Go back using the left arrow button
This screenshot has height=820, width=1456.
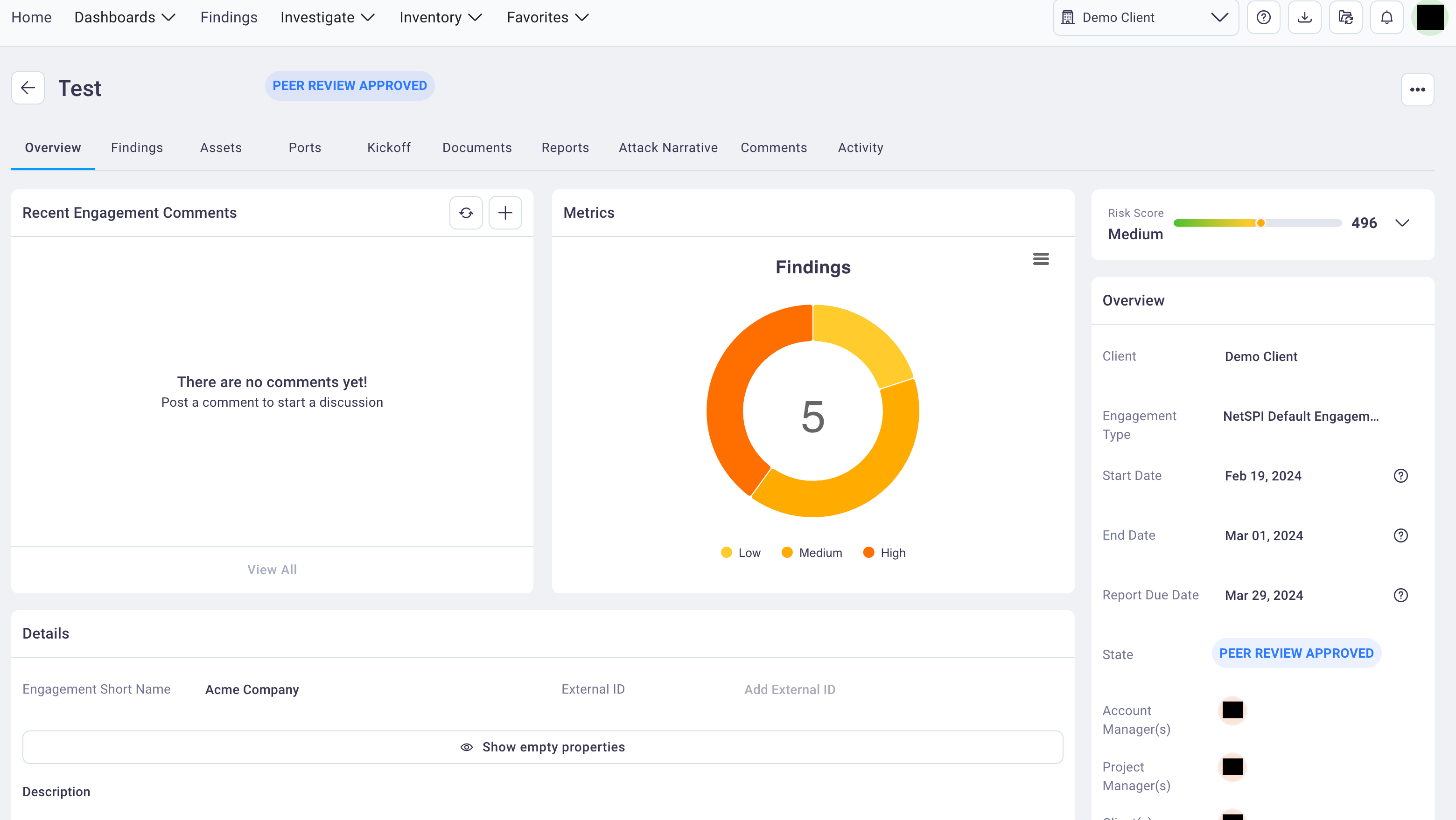click(x=28, y=88)
